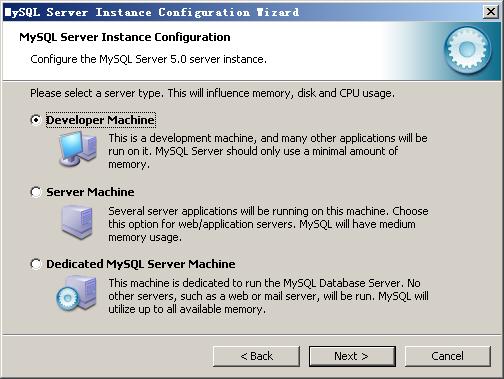
Task: Click the "MySQL Server Instance Configuration" heading
Action: click(x=125, y=37)
